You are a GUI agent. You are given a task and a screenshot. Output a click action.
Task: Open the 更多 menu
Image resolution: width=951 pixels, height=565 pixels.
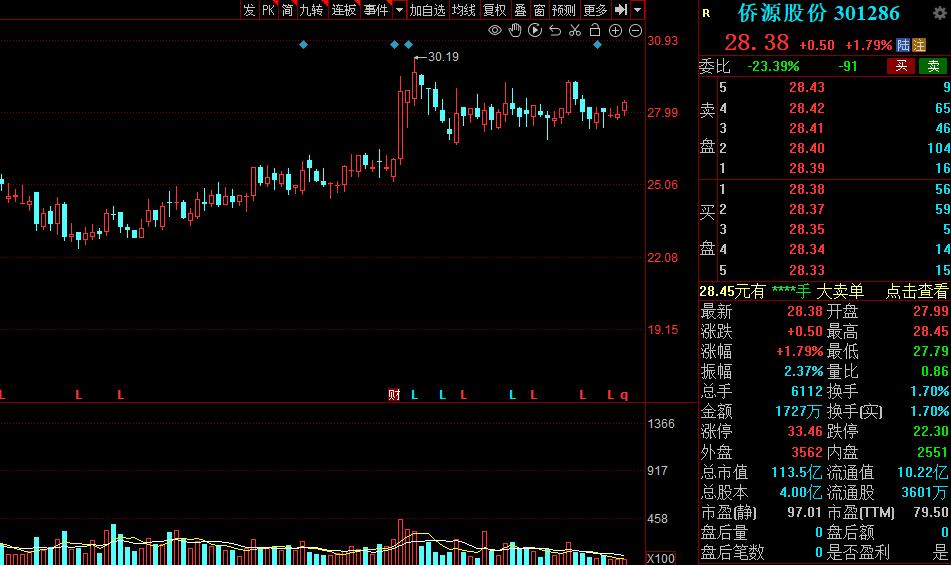[594, 10]
